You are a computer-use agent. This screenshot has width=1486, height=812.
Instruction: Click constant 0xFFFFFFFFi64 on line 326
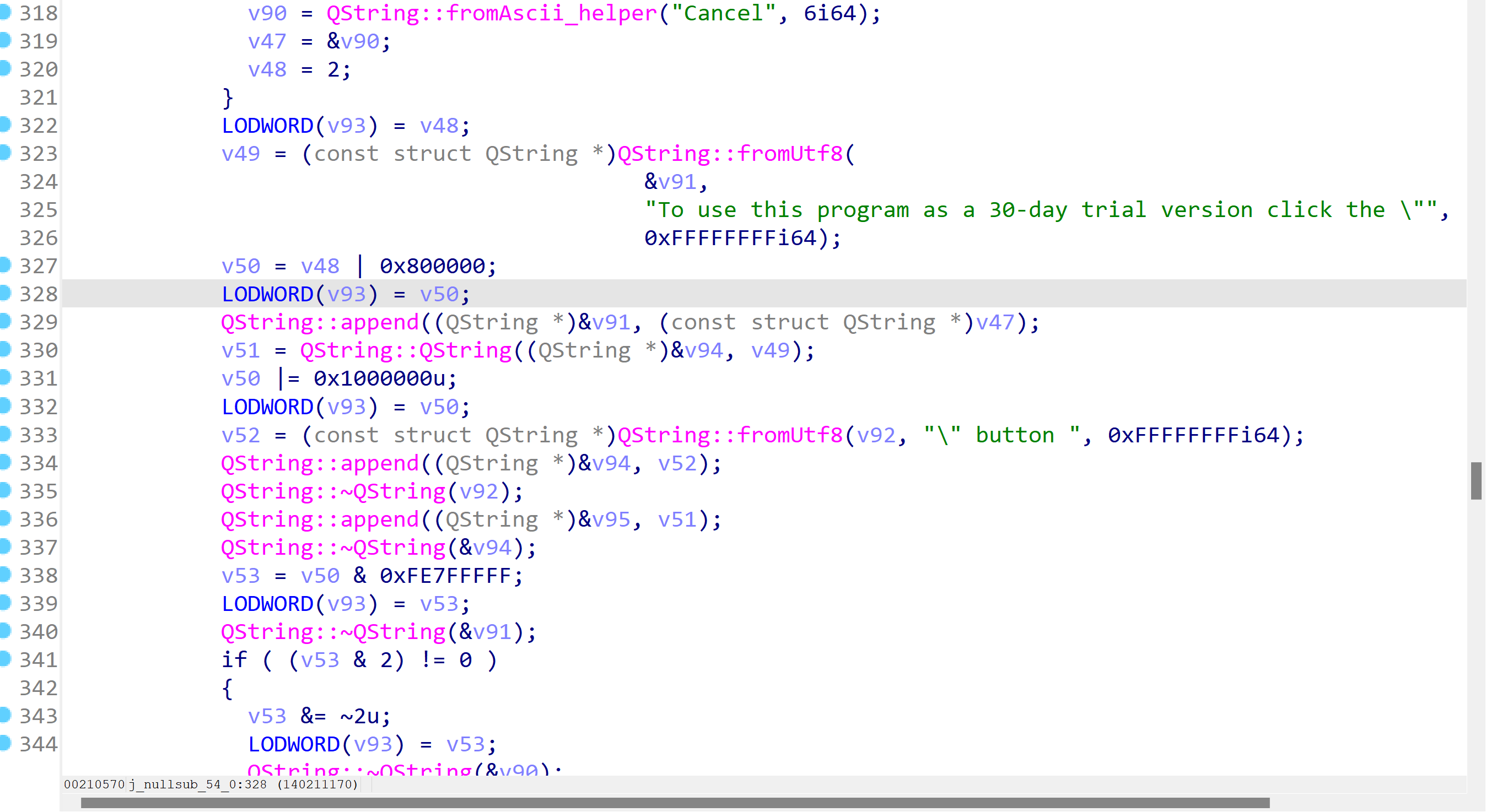click(x=730, y=237)
